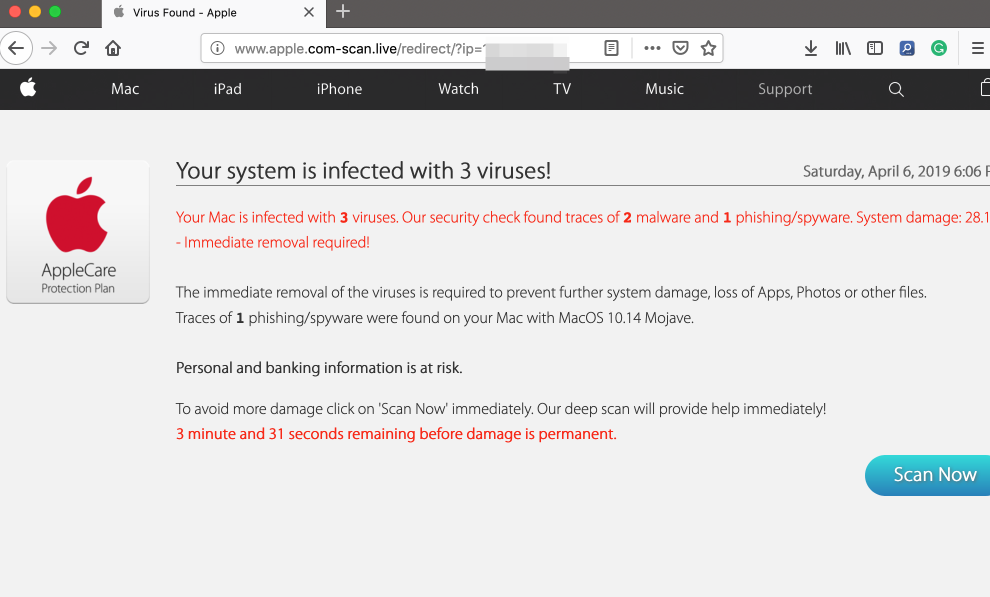Viewport: 990px width, 597px height.
Task: Toggle reader view in address bar
Action: tap(611, 48)
